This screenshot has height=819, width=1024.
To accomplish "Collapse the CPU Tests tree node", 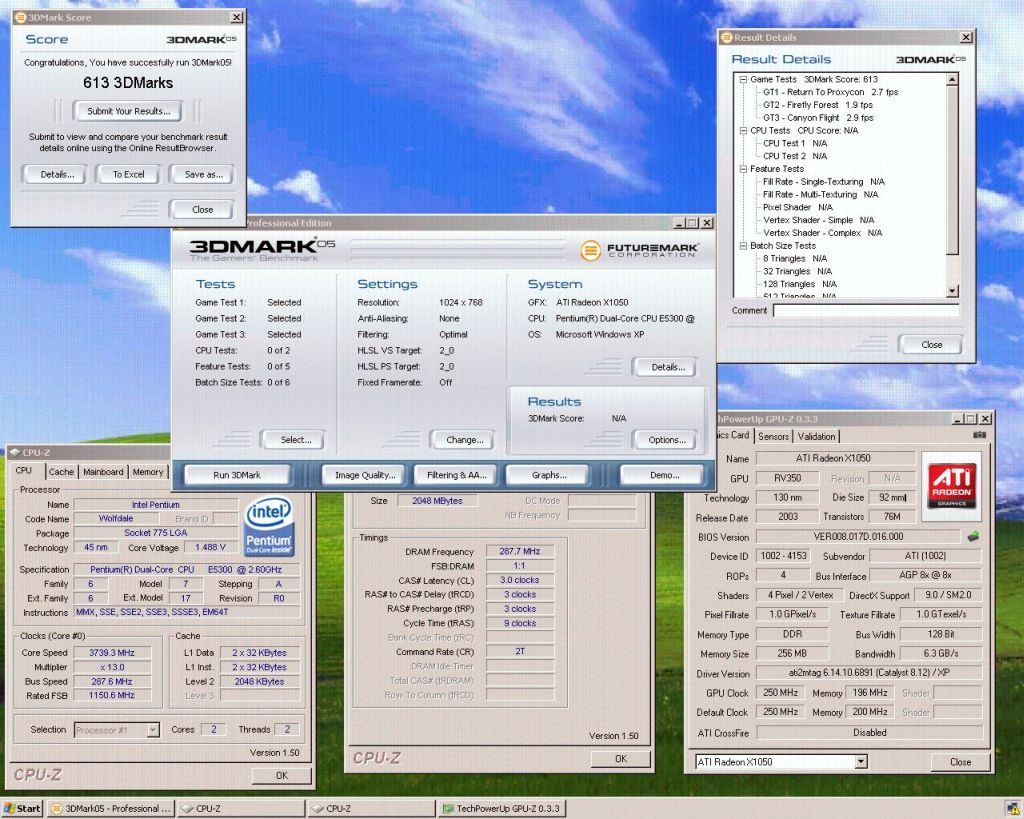I will (x=743, y=131).
